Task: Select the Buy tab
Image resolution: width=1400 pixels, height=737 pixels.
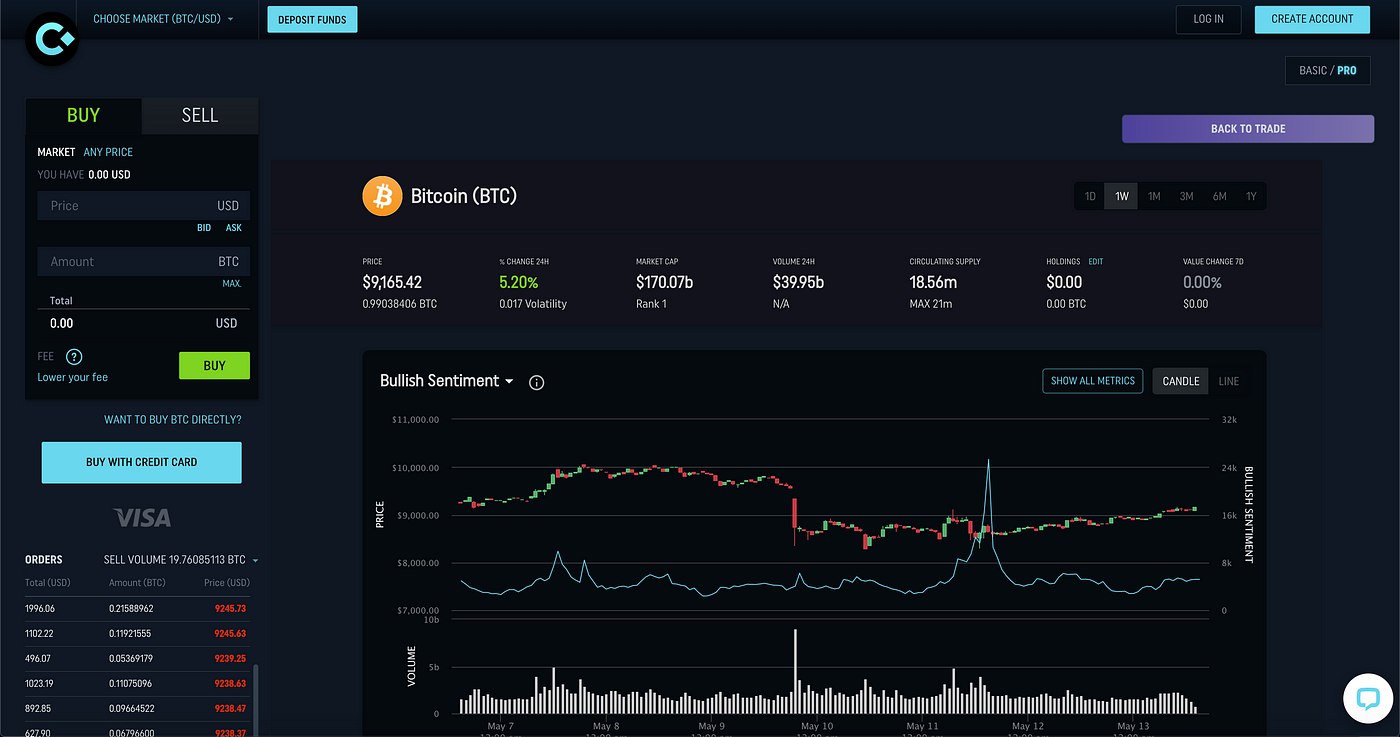Action: tap(83, 115)
